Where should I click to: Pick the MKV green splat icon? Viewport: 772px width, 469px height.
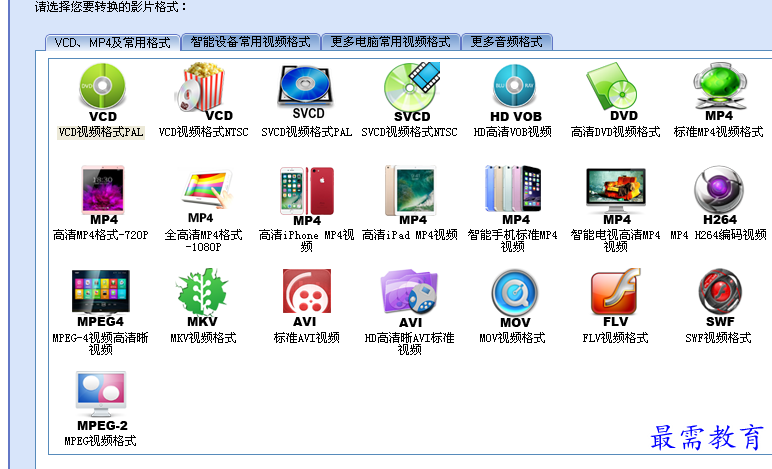tap(202, 298)
